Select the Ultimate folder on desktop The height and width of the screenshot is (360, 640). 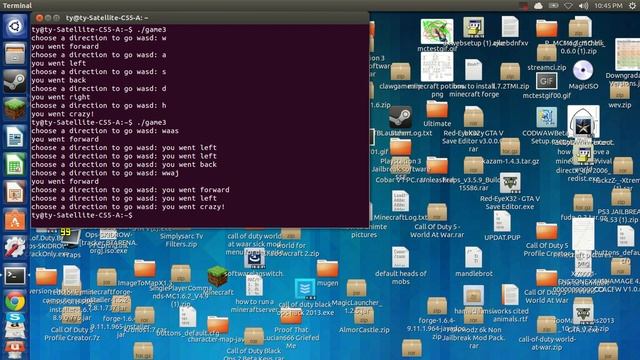click(437, 109)
